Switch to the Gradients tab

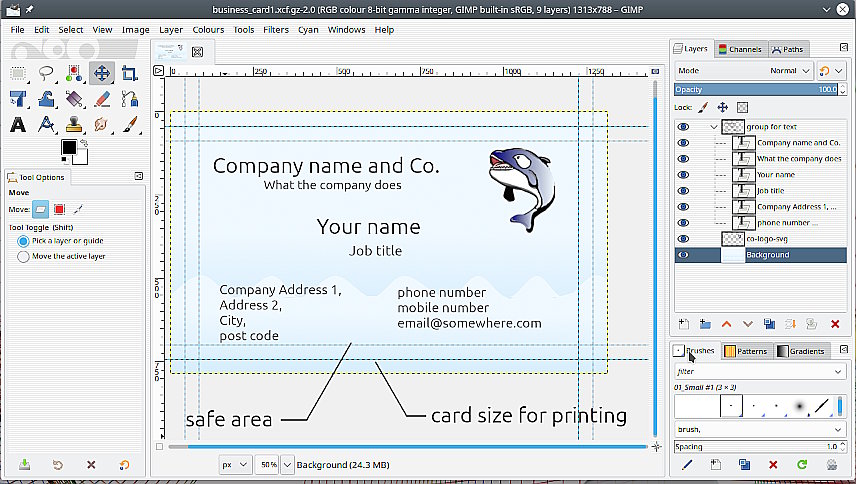[801, 351]
